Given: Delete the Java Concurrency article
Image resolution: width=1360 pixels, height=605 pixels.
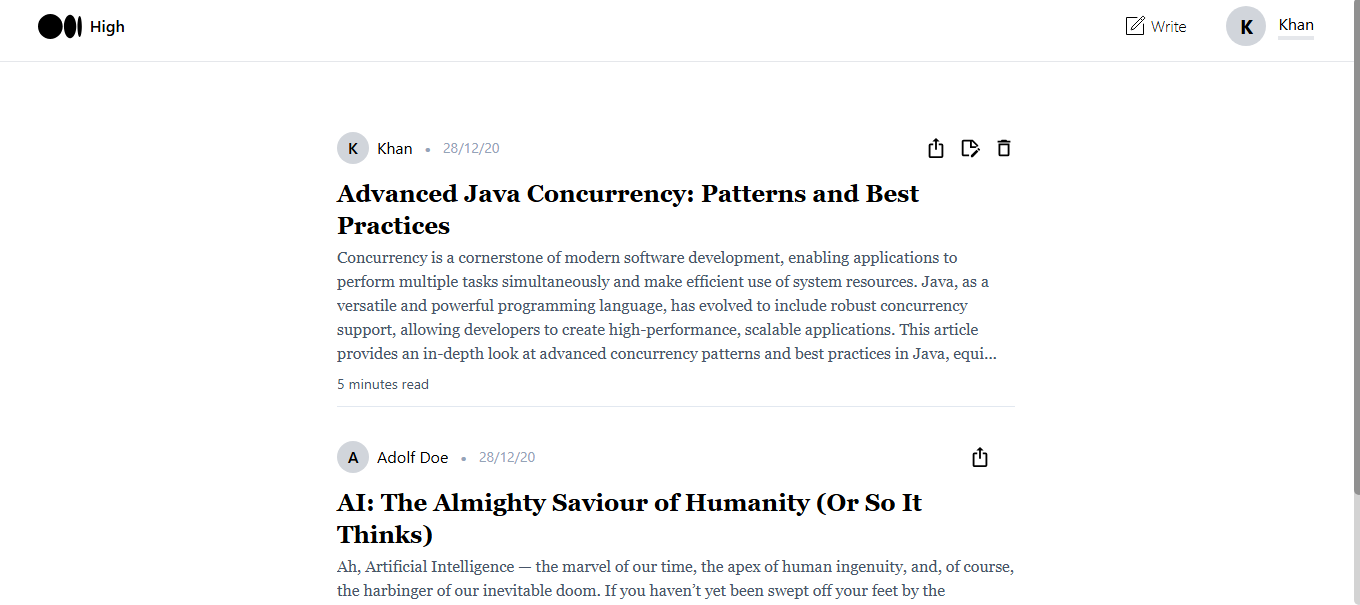Looking at the screenshot, I should [1004, 148].
